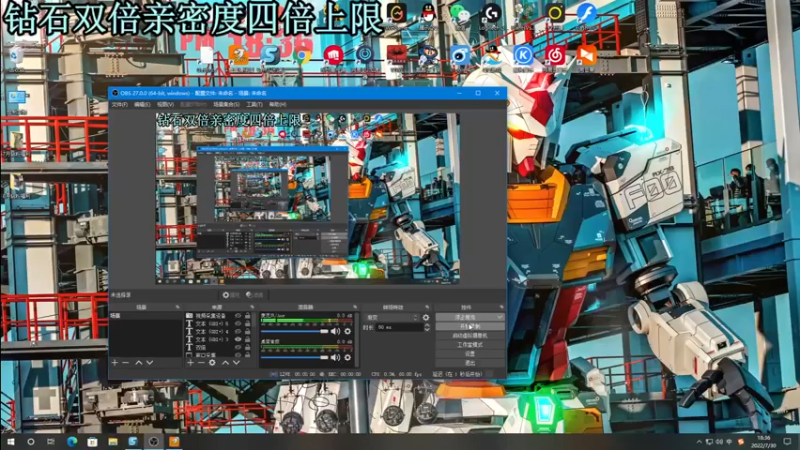Click OBS icon in Windows taskbar
Image resolution: width=800 pixels, height=450 pixels.
(154, 441)
